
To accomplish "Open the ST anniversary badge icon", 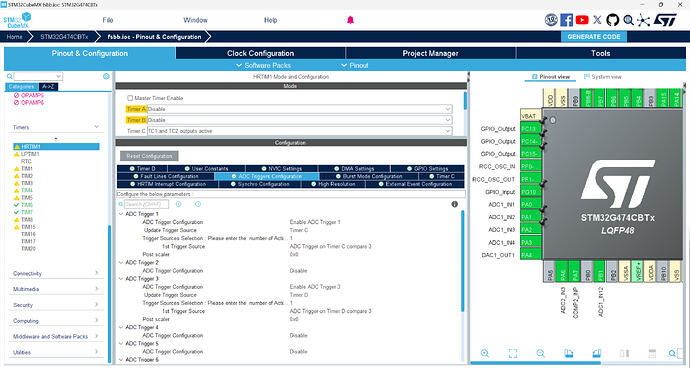I will 551,20.
